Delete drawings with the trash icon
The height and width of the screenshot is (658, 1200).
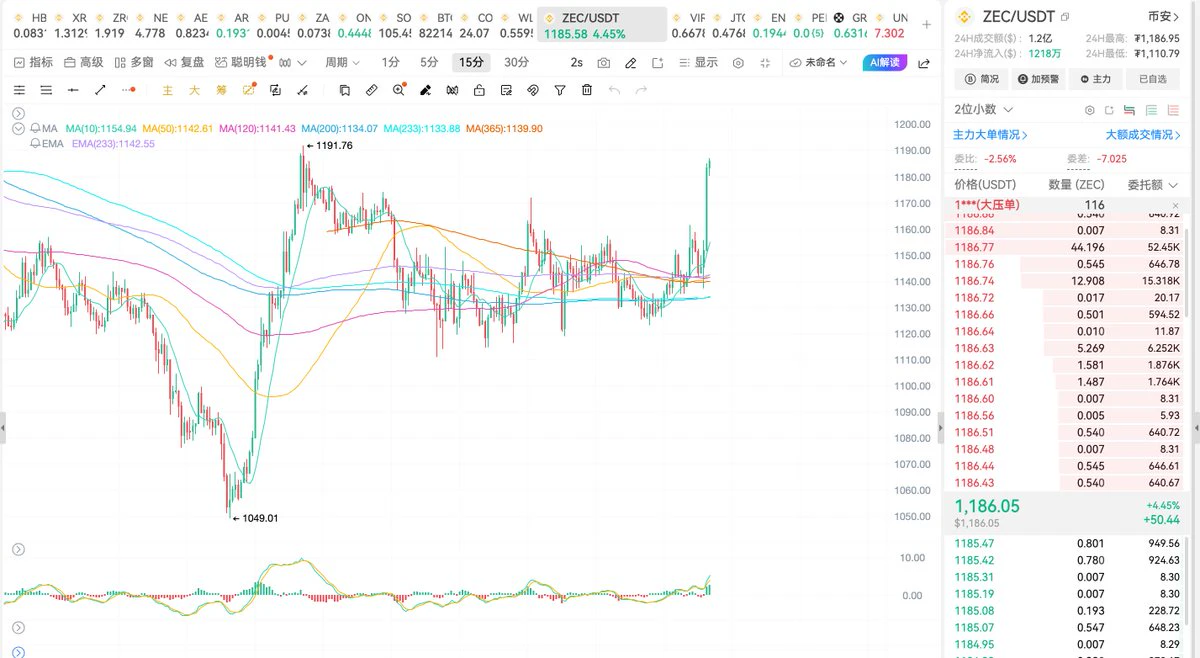pyautogui.click(x=587, y=90)
